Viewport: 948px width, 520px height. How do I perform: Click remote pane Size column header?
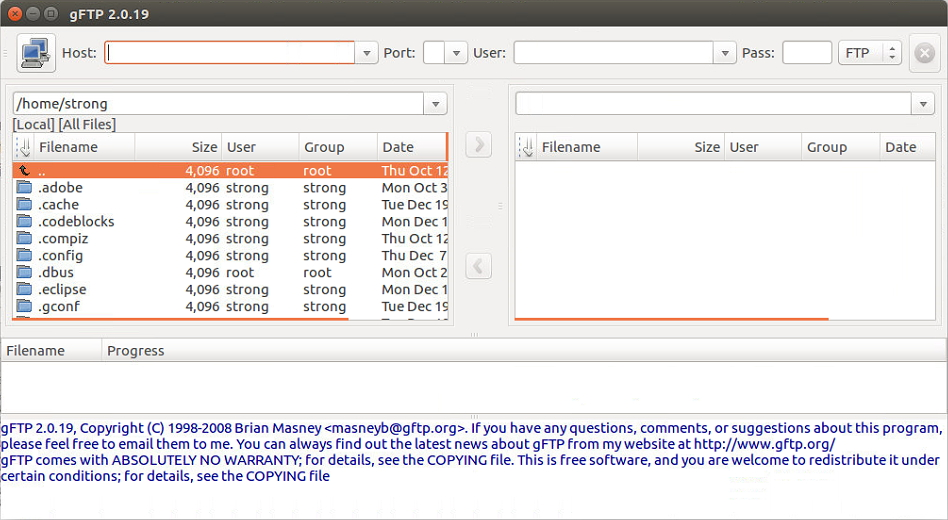pyautogui.click(x=681, y=147)
